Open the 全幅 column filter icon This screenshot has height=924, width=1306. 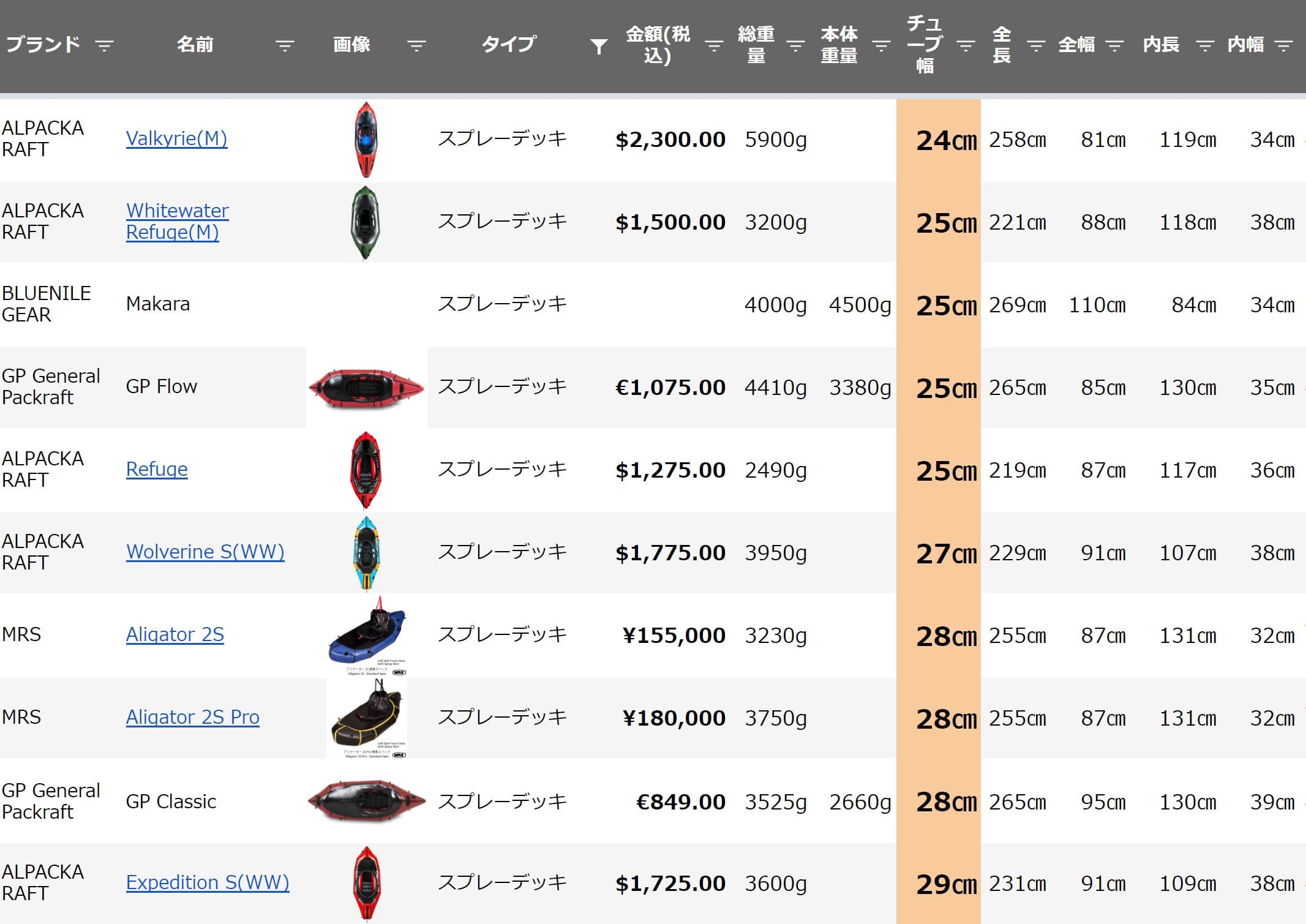coord(1115,45)
